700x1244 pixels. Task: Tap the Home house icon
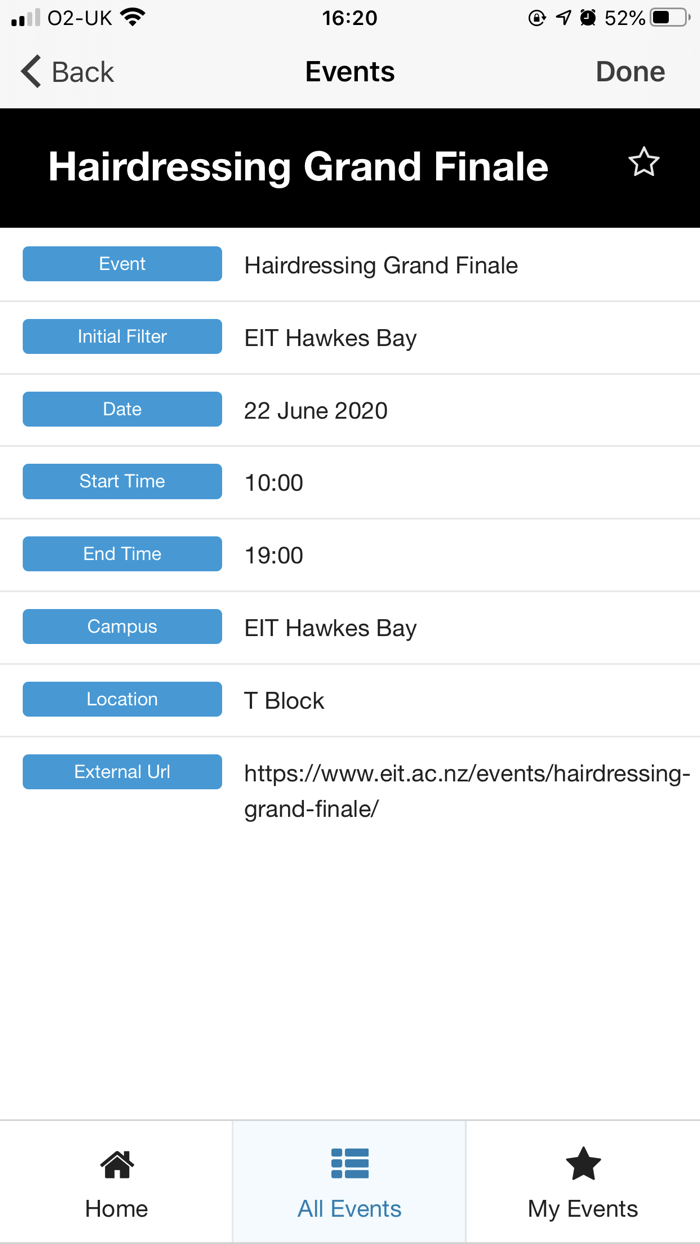tap(117, 1164)
